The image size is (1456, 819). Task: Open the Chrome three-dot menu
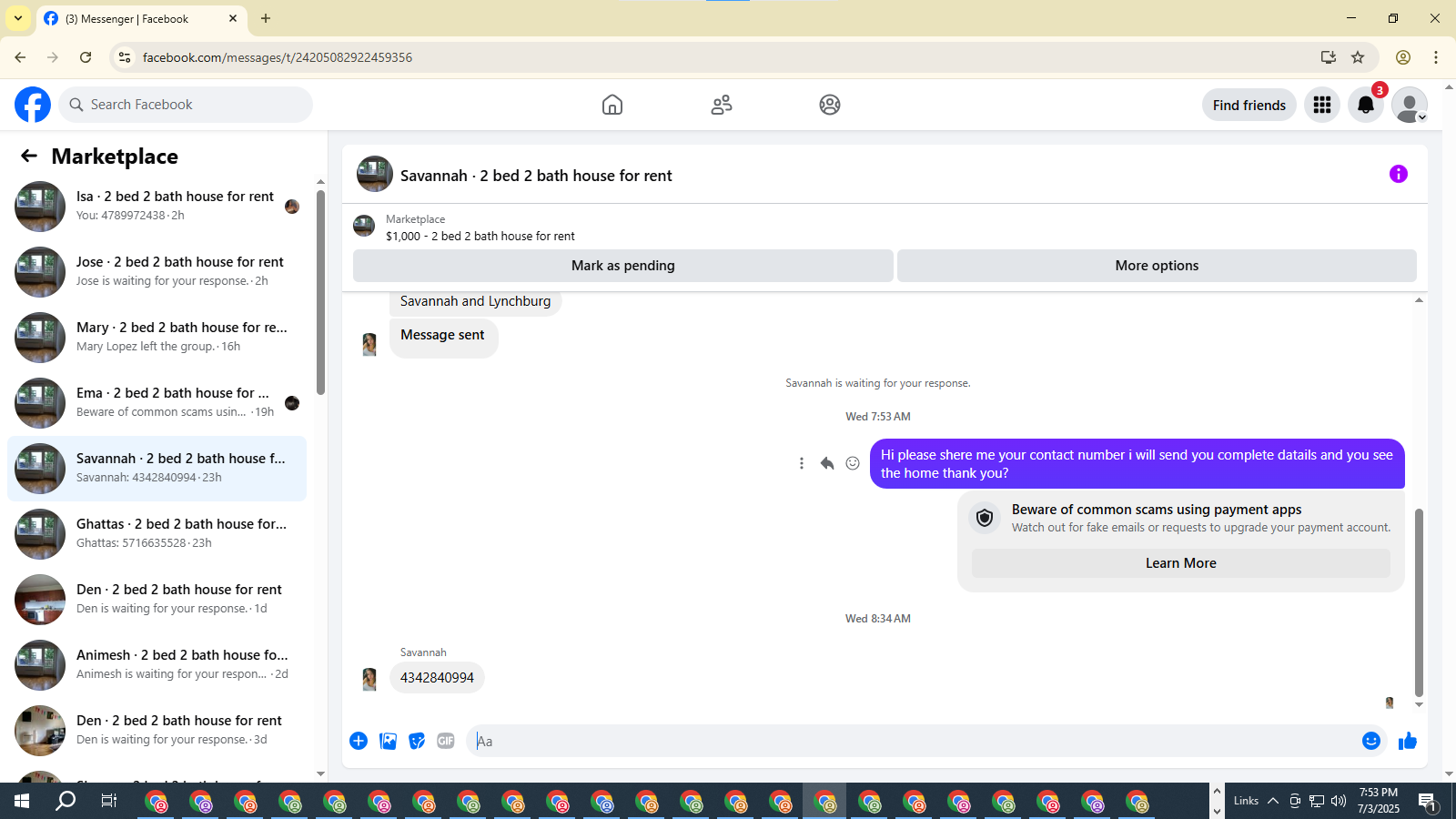[1436, 57]
